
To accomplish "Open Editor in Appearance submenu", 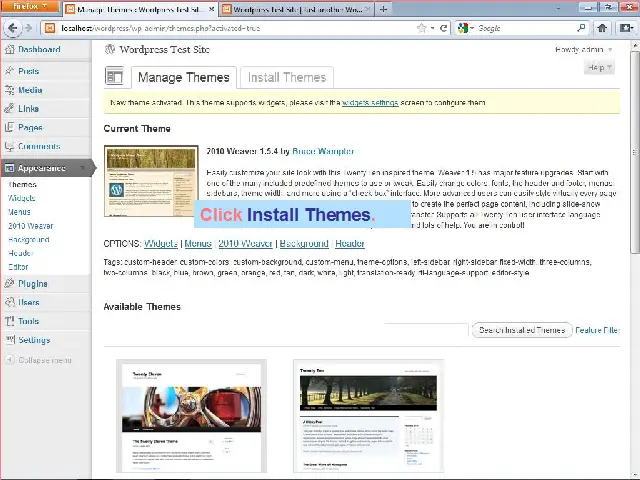I will click(x=18, y=267).
